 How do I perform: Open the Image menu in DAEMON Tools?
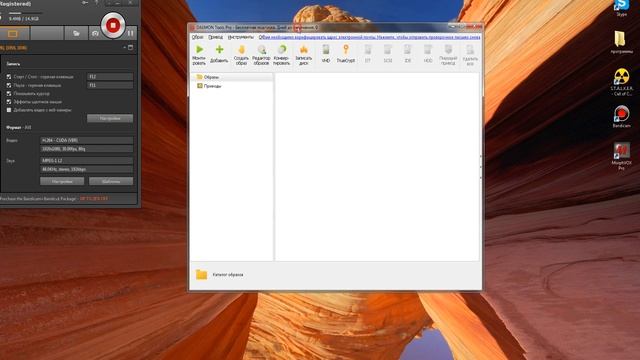198,37
